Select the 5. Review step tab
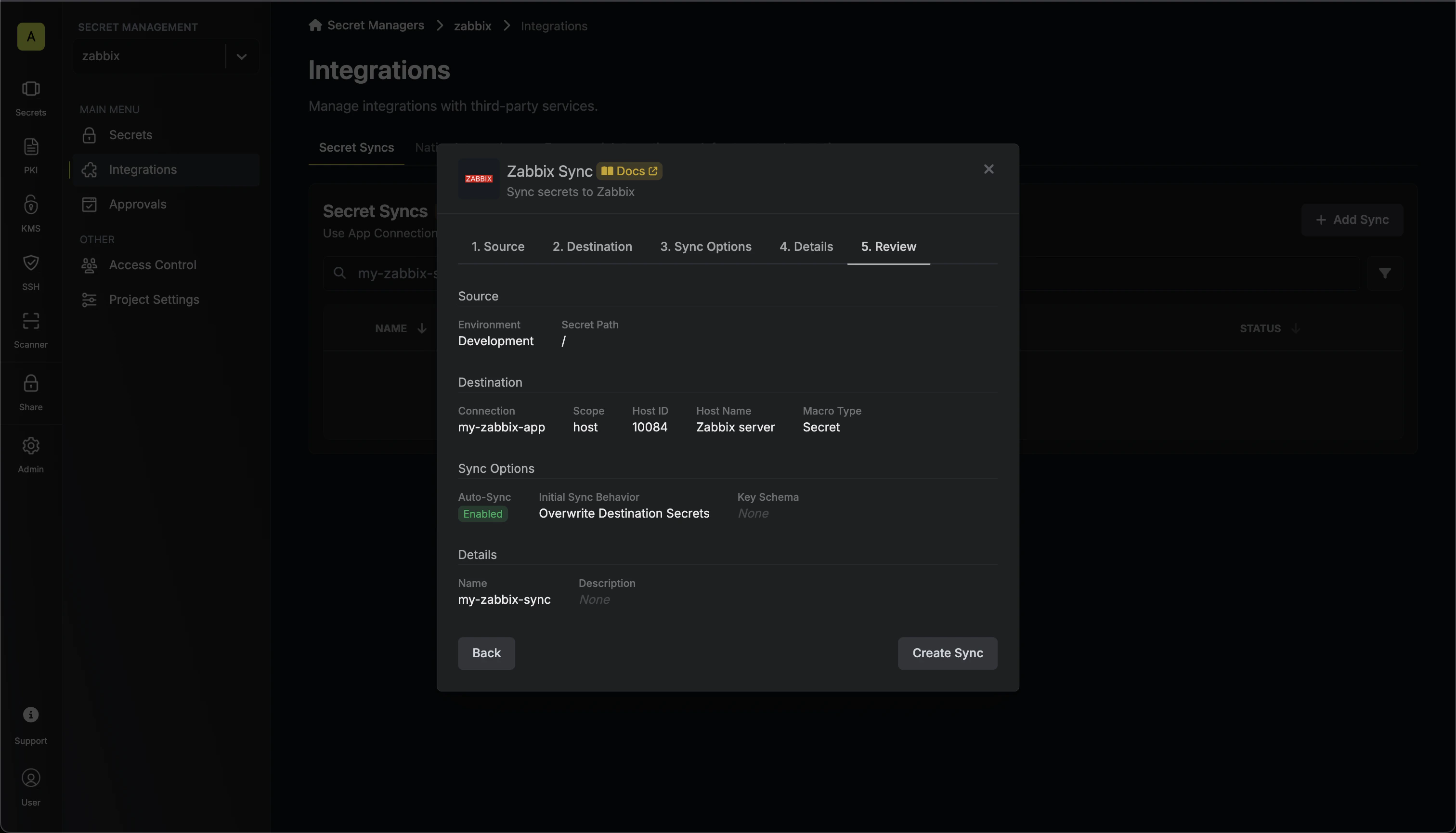The height and width of the screenshot is (833, 1456). pos(888,247)
